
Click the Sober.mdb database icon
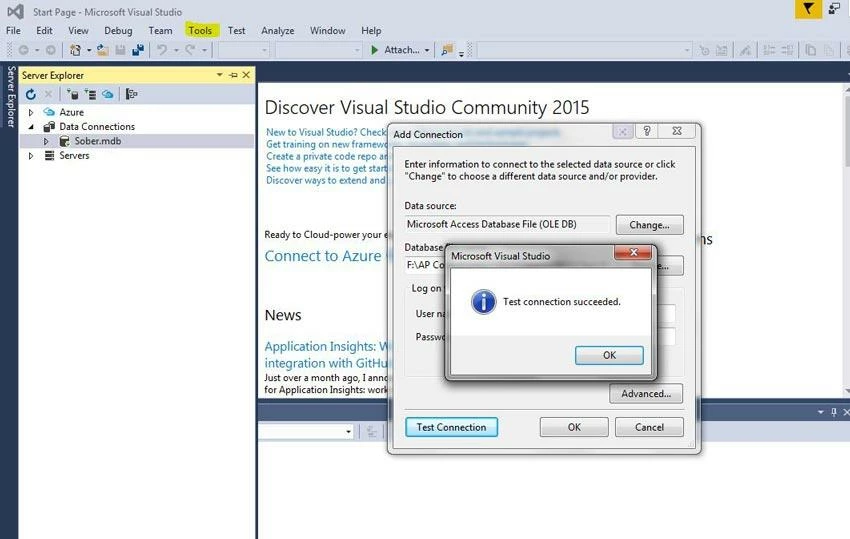[65, 141]
